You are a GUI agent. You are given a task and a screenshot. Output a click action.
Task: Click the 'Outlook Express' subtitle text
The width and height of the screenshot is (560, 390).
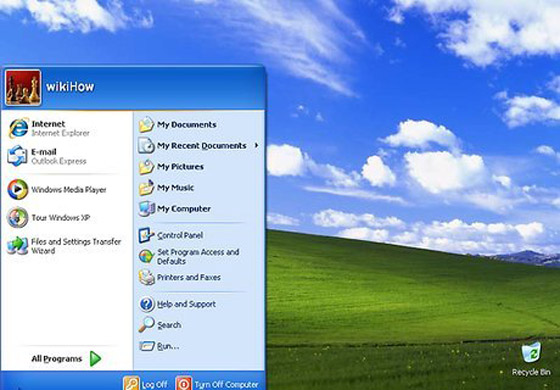tap(59, 161)
